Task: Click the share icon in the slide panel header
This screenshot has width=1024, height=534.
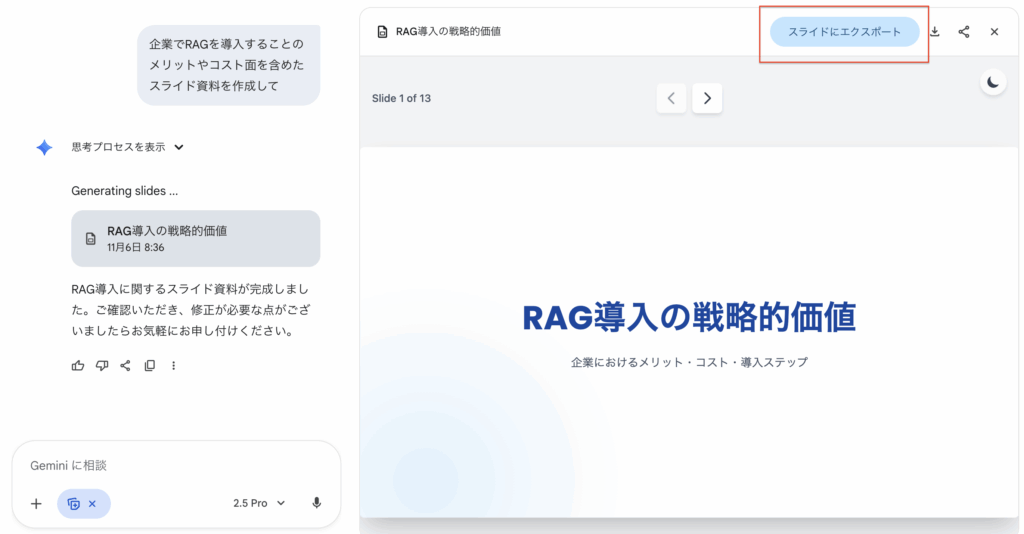Action: [x=964, y=32]
